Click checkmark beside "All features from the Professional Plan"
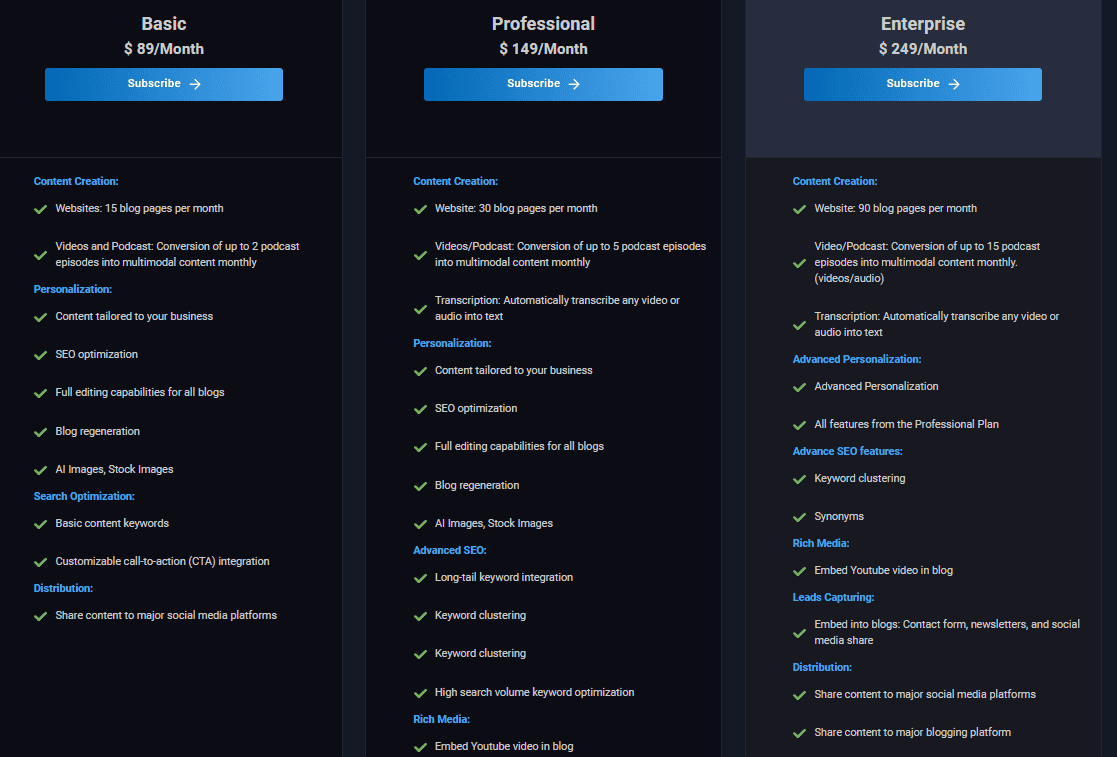The image size is (1117, 757). (x=800, y=425)
